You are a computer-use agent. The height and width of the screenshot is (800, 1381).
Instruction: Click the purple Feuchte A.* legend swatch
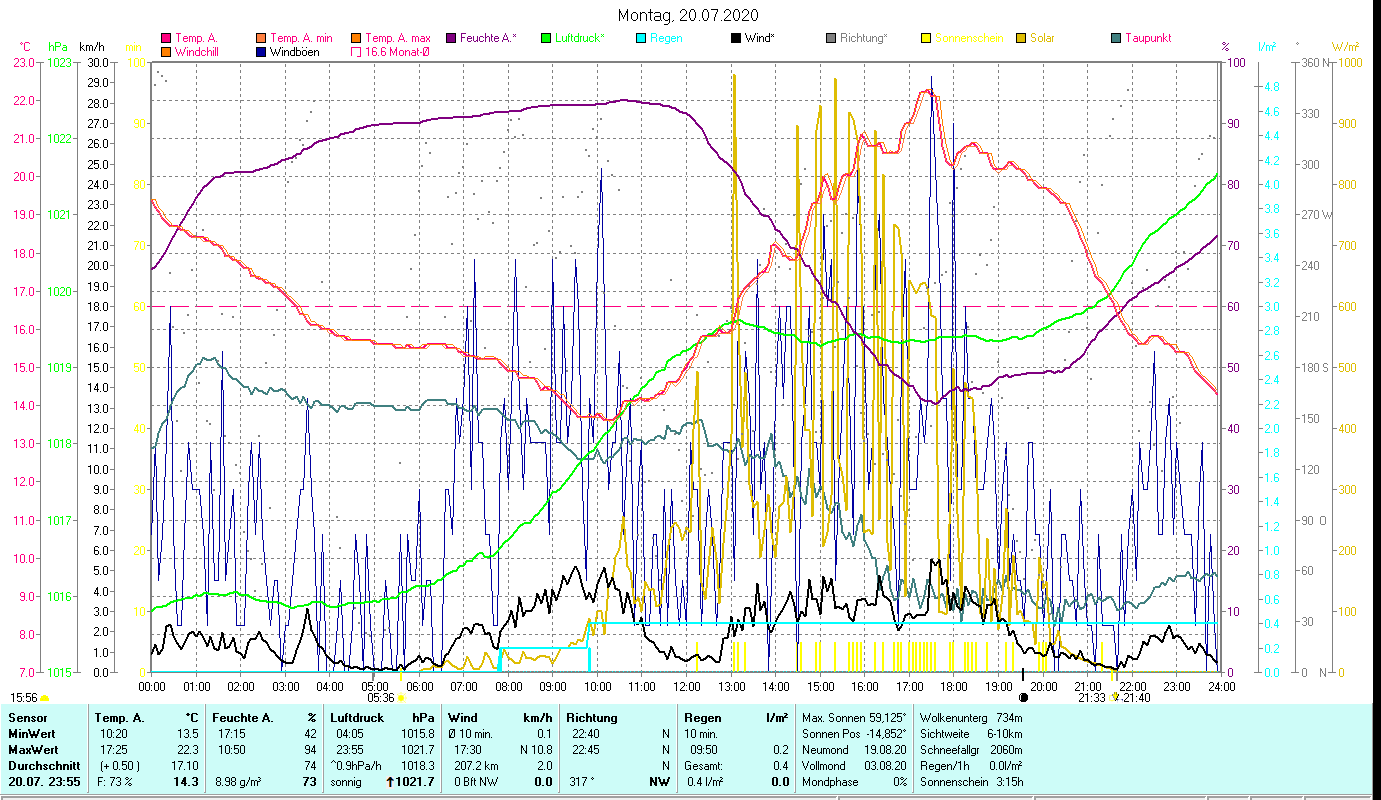451,38
